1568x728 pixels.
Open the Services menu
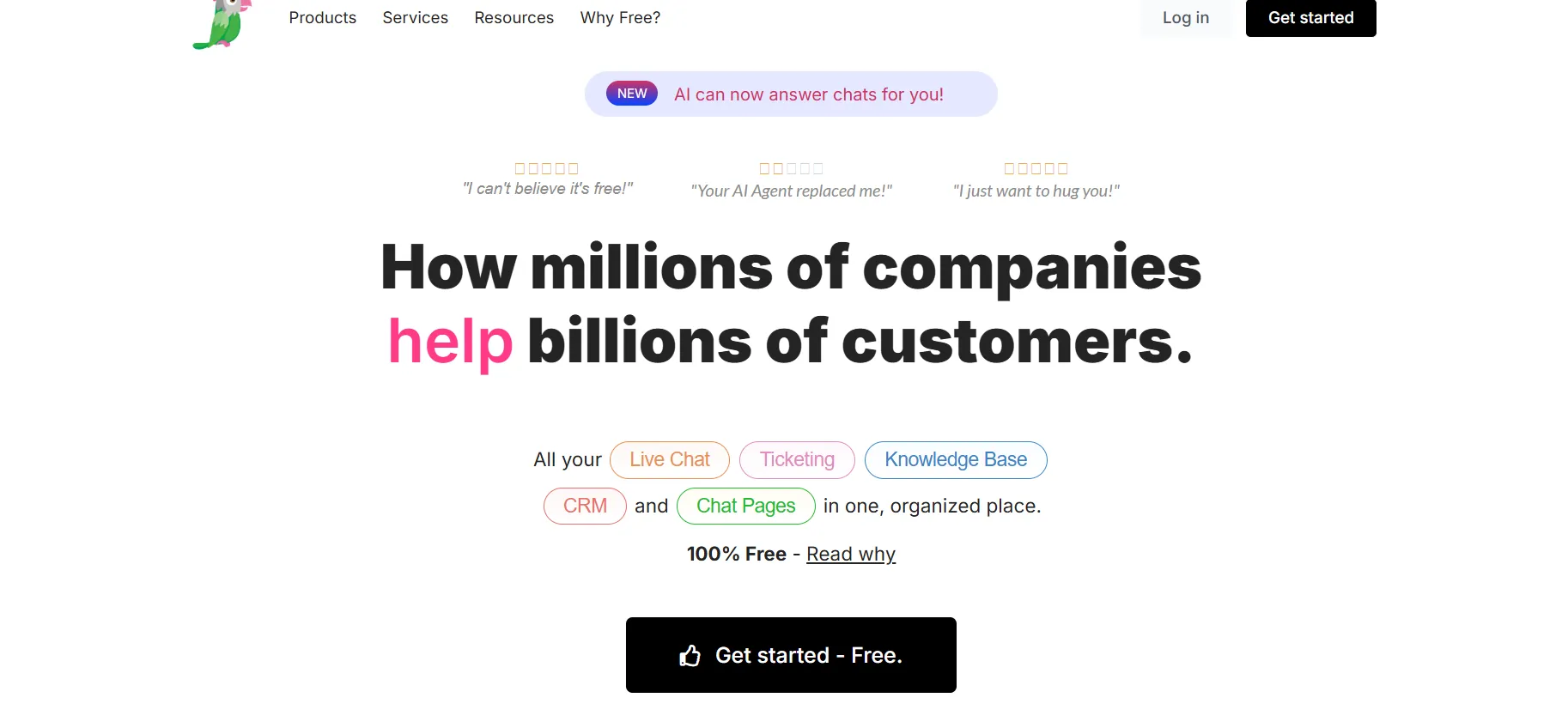415,17
